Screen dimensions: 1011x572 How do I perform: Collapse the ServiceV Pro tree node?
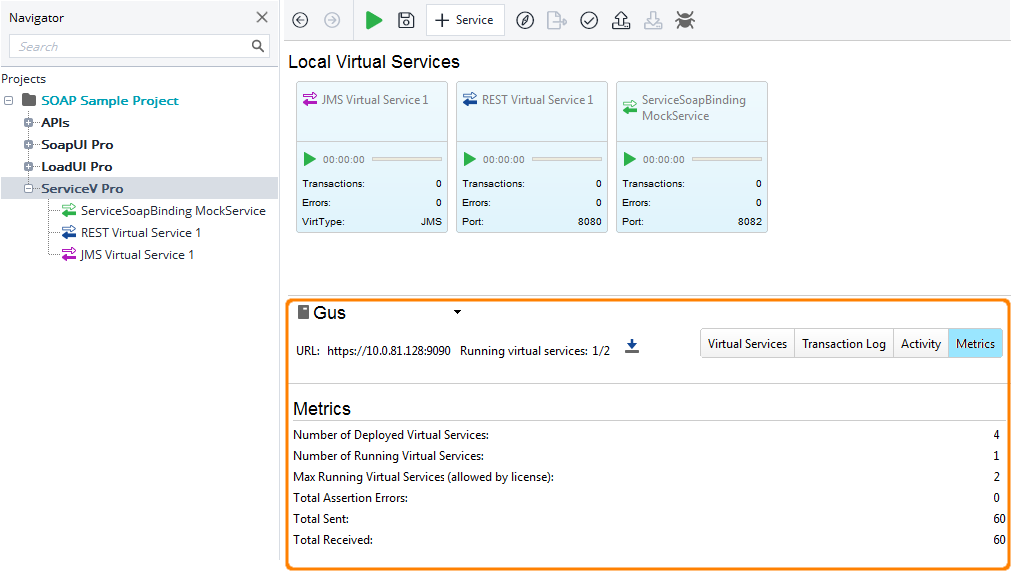[28, 188]
